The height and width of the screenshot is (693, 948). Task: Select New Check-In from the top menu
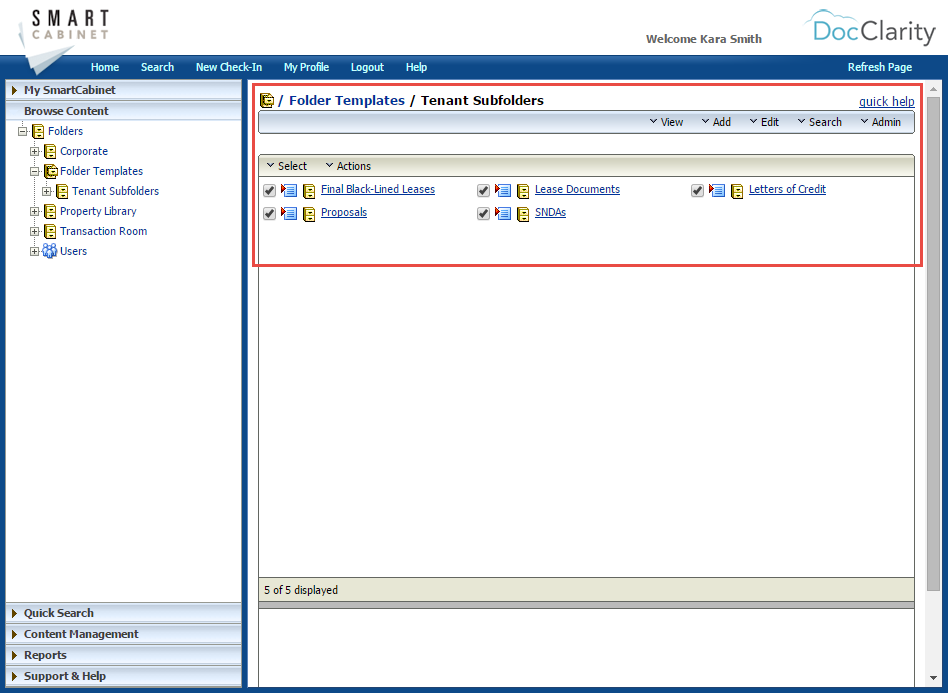pos(229,67)
